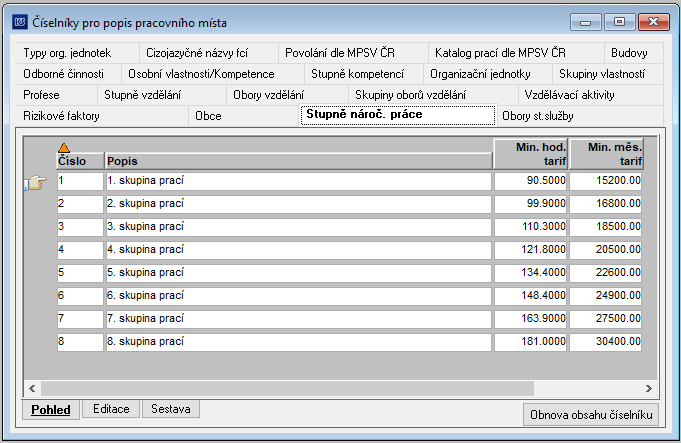Click the pointing hand row marker
Viewport: 681px width, 443px height.
pos(36,182)
